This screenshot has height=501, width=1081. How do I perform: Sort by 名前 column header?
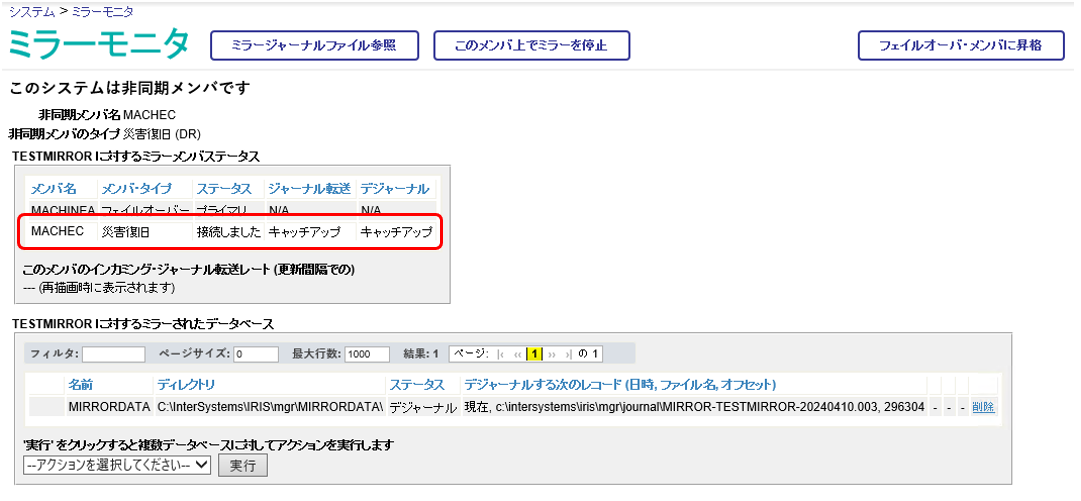point(81,385)
